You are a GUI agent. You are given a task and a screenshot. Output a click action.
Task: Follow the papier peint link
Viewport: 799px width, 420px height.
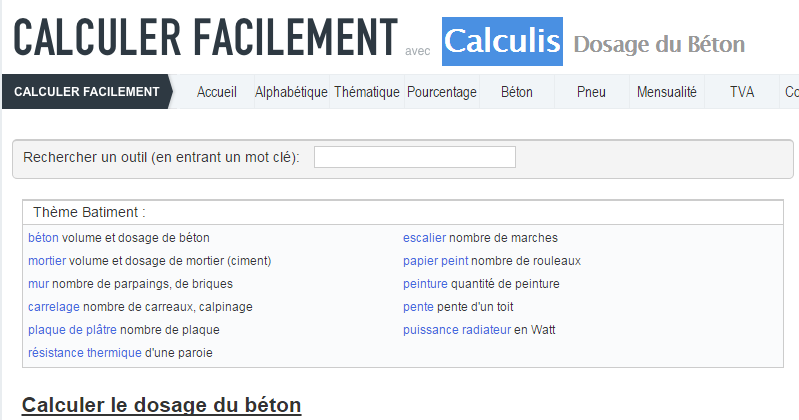[x=436, y=261]
